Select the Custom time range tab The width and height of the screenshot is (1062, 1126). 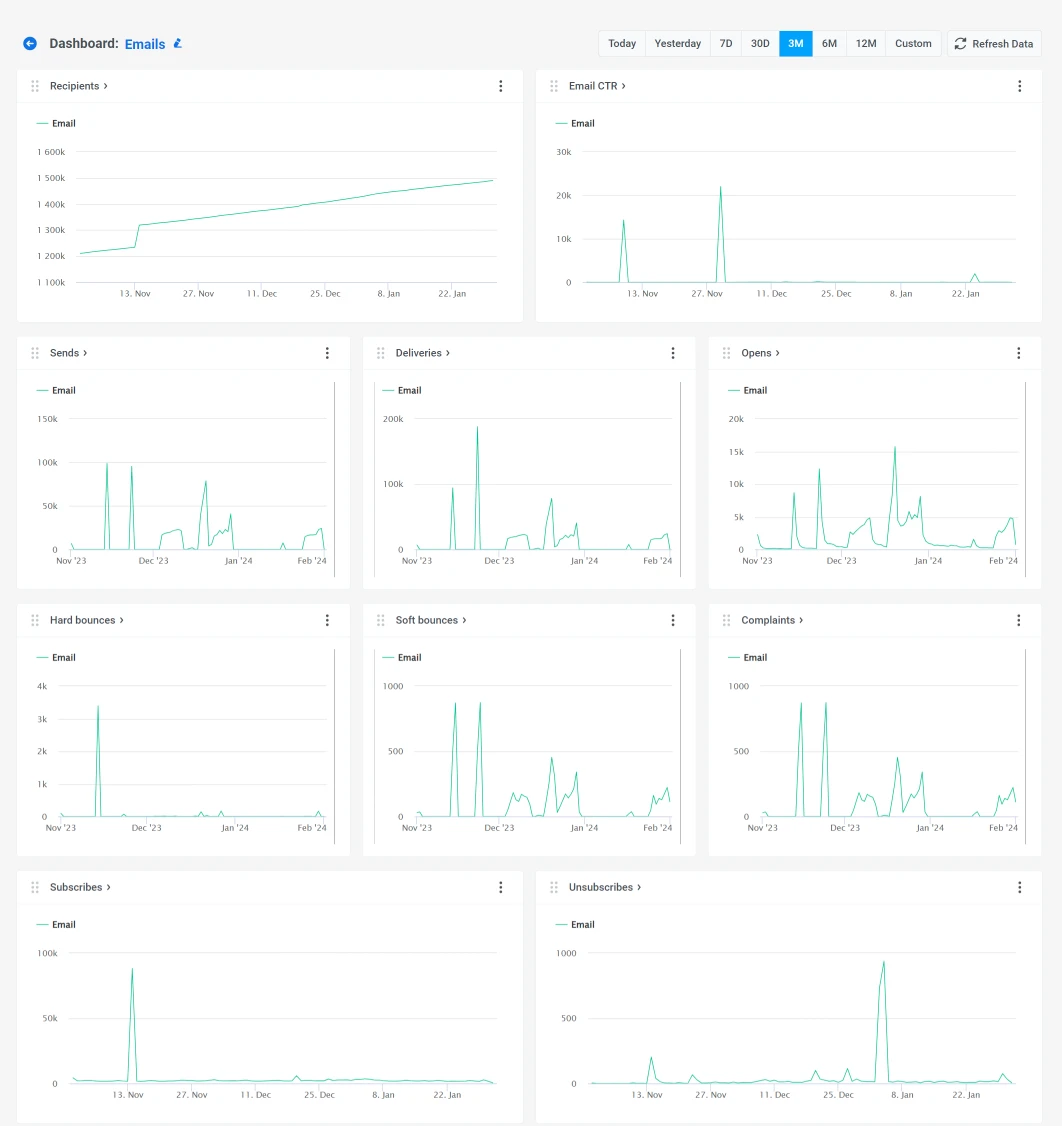click(x=913, y=43)
